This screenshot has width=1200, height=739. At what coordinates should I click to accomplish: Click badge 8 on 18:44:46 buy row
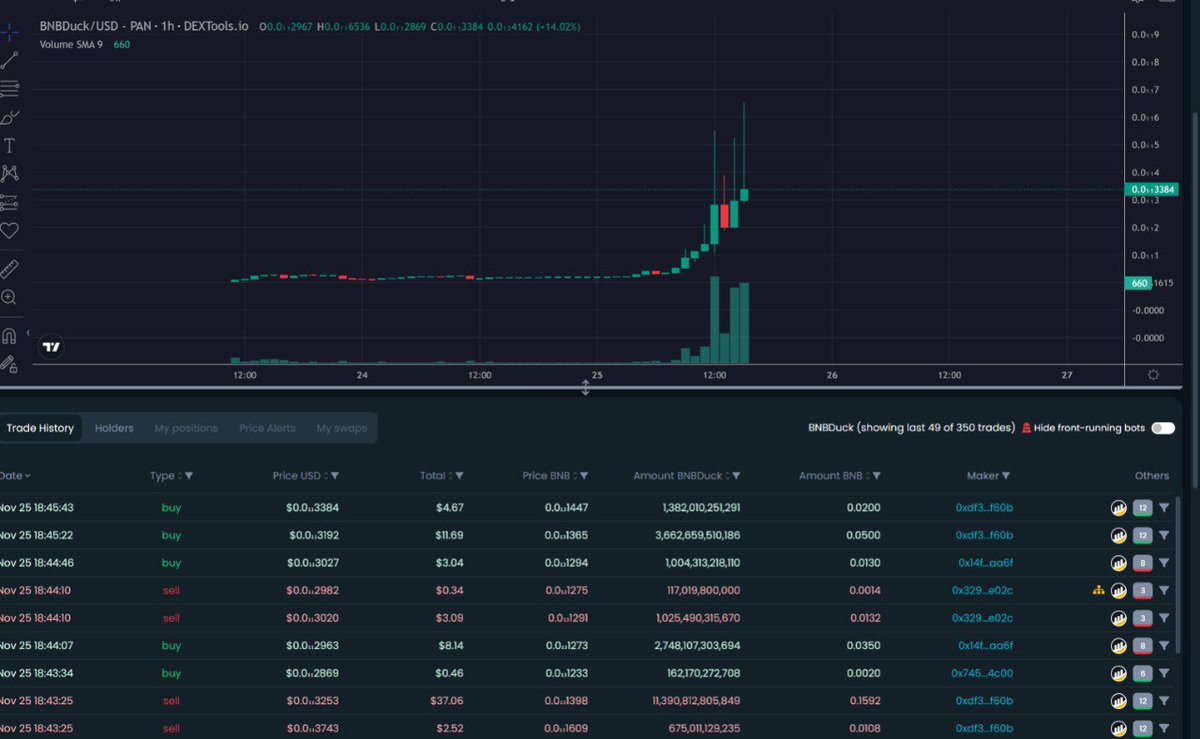[1143, 563]
